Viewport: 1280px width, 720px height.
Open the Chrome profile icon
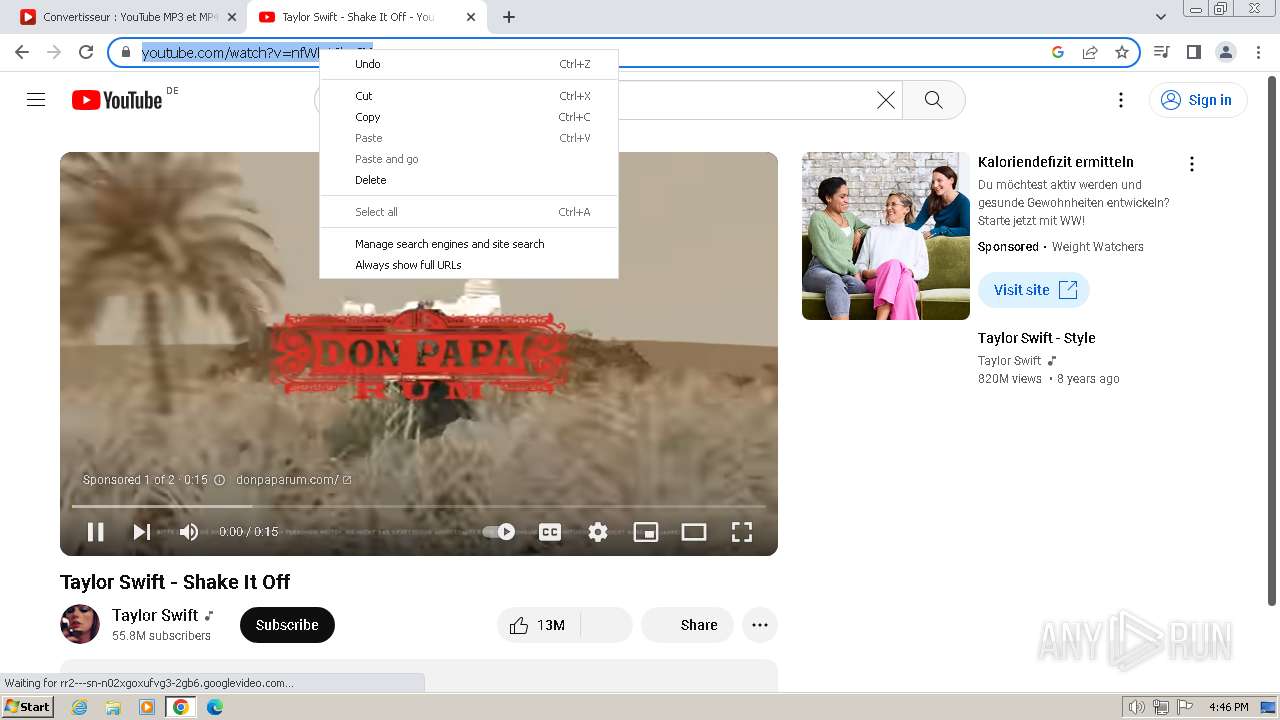(1225, 52)
